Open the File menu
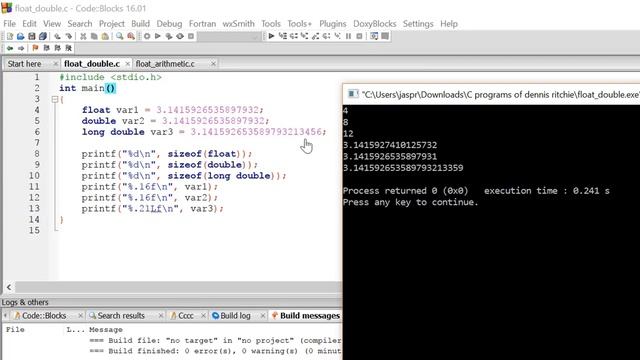 (9, 24)
